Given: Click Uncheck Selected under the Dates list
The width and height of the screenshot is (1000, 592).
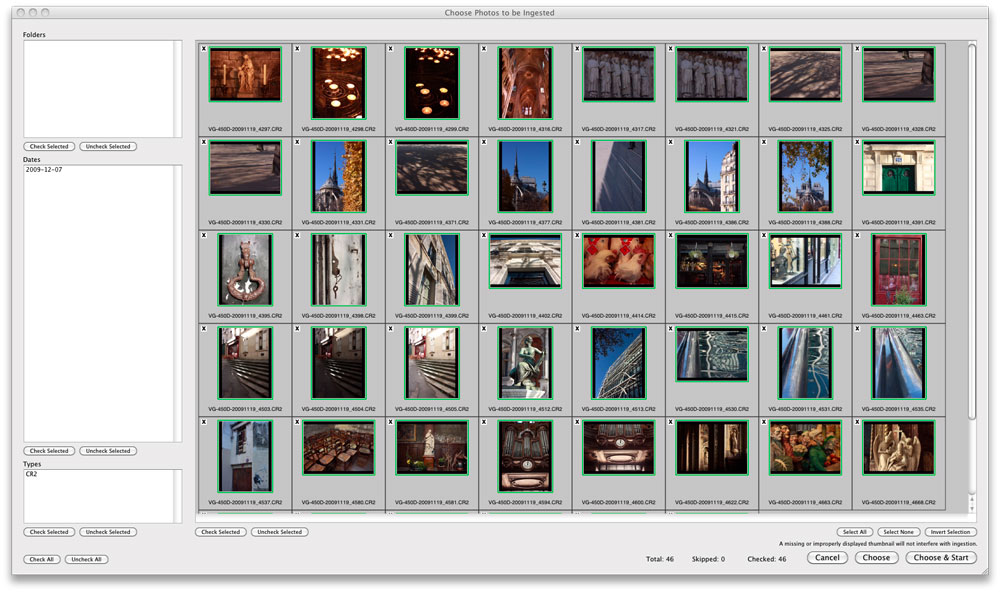Looking at the screenshot, I should (x=108, y=451).
